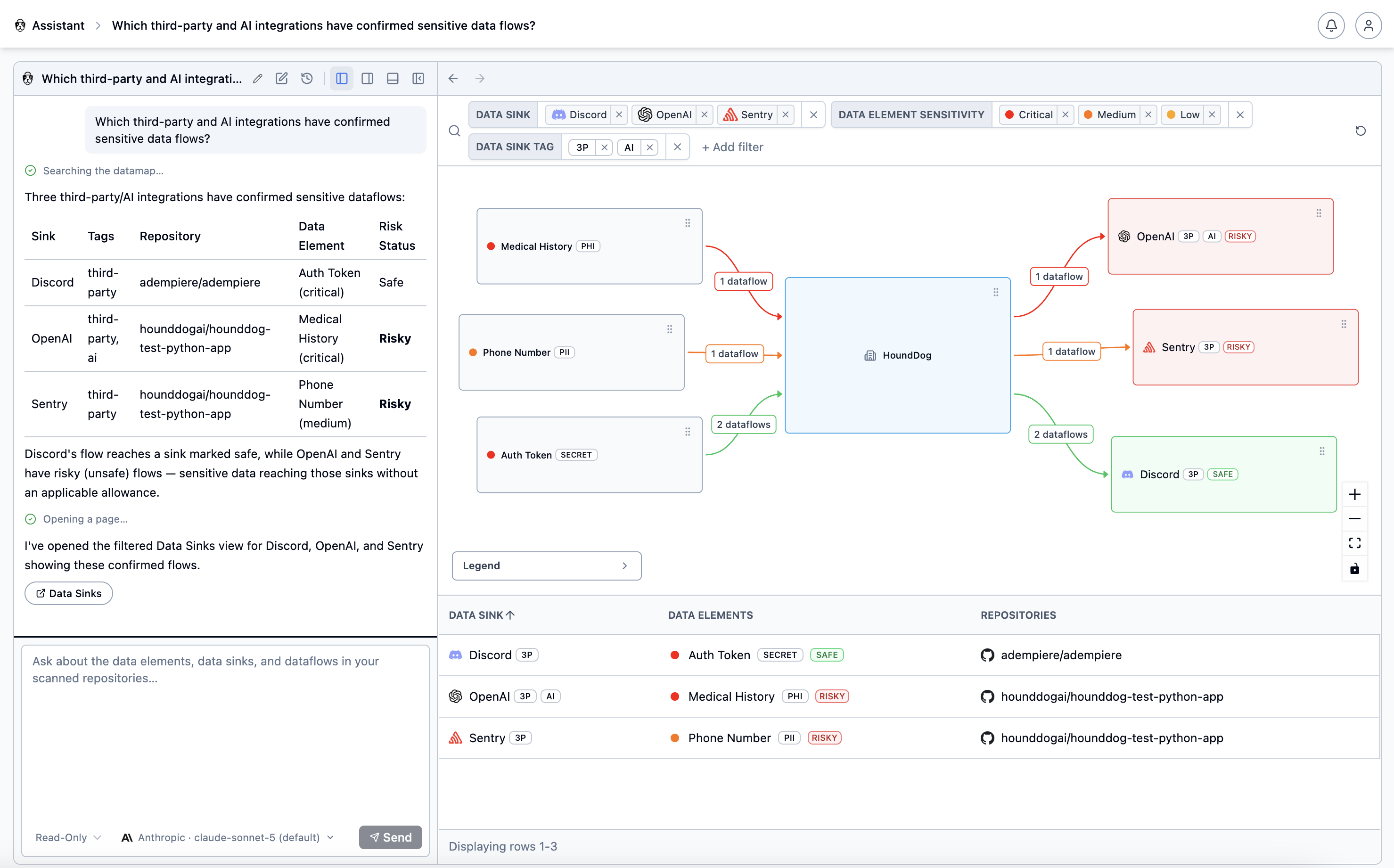1394x868 pixels.
Task: Remove the Discord data sink filter
Action: (619, 115)
